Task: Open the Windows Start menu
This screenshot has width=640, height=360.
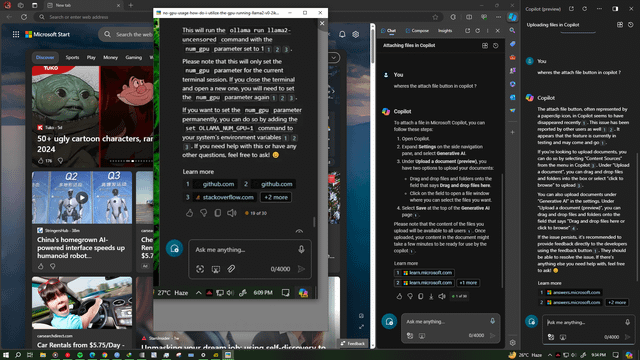Action: point(6,355)
